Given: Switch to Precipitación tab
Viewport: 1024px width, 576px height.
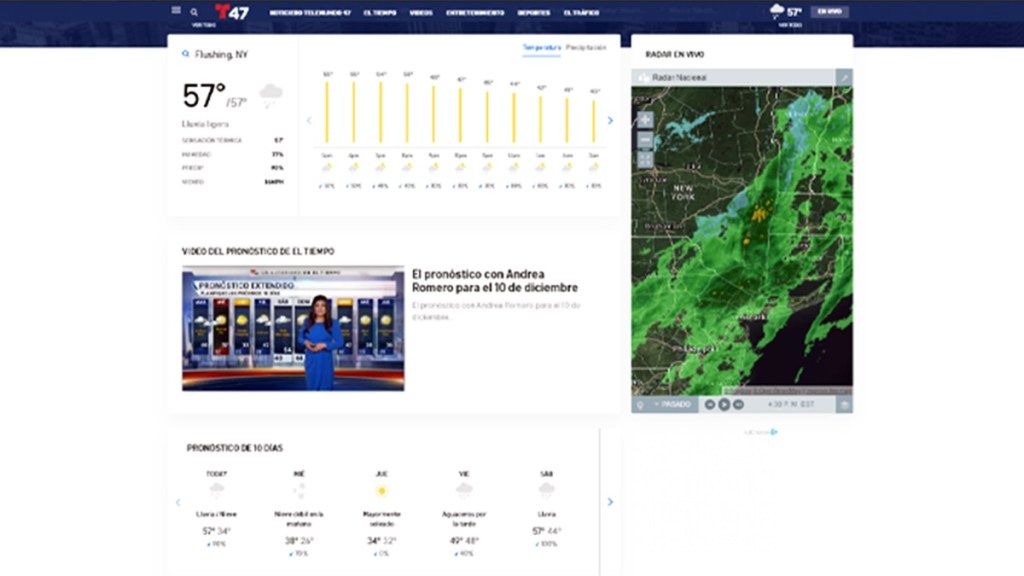Looking at the screenshot, I should pos(586,48).
